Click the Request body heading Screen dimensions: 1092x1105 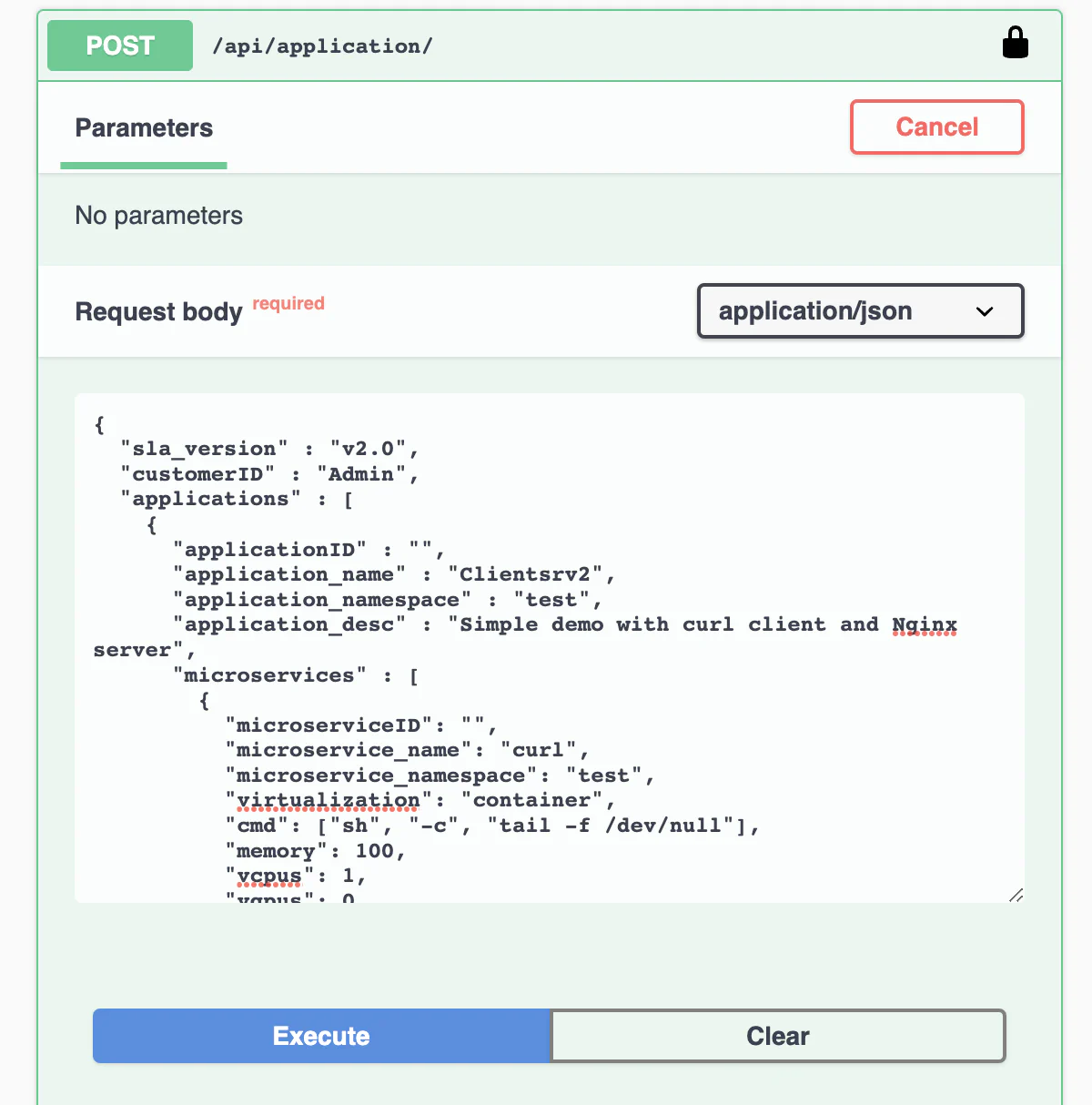pos(158,312)
